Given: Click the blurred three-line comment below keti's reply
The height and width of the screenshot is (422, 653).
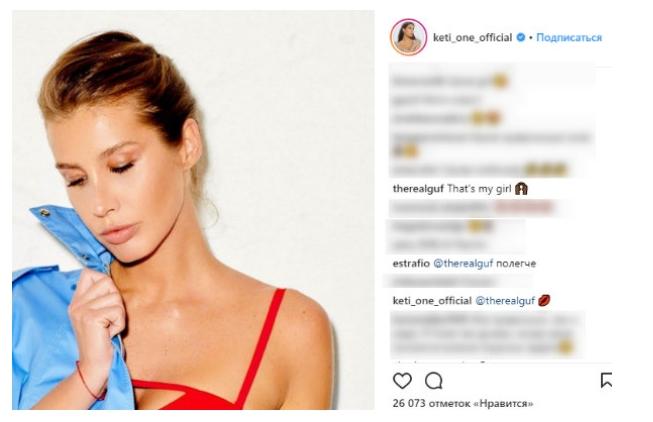Looking at the screenshot, I should click(x=485, y=334).
